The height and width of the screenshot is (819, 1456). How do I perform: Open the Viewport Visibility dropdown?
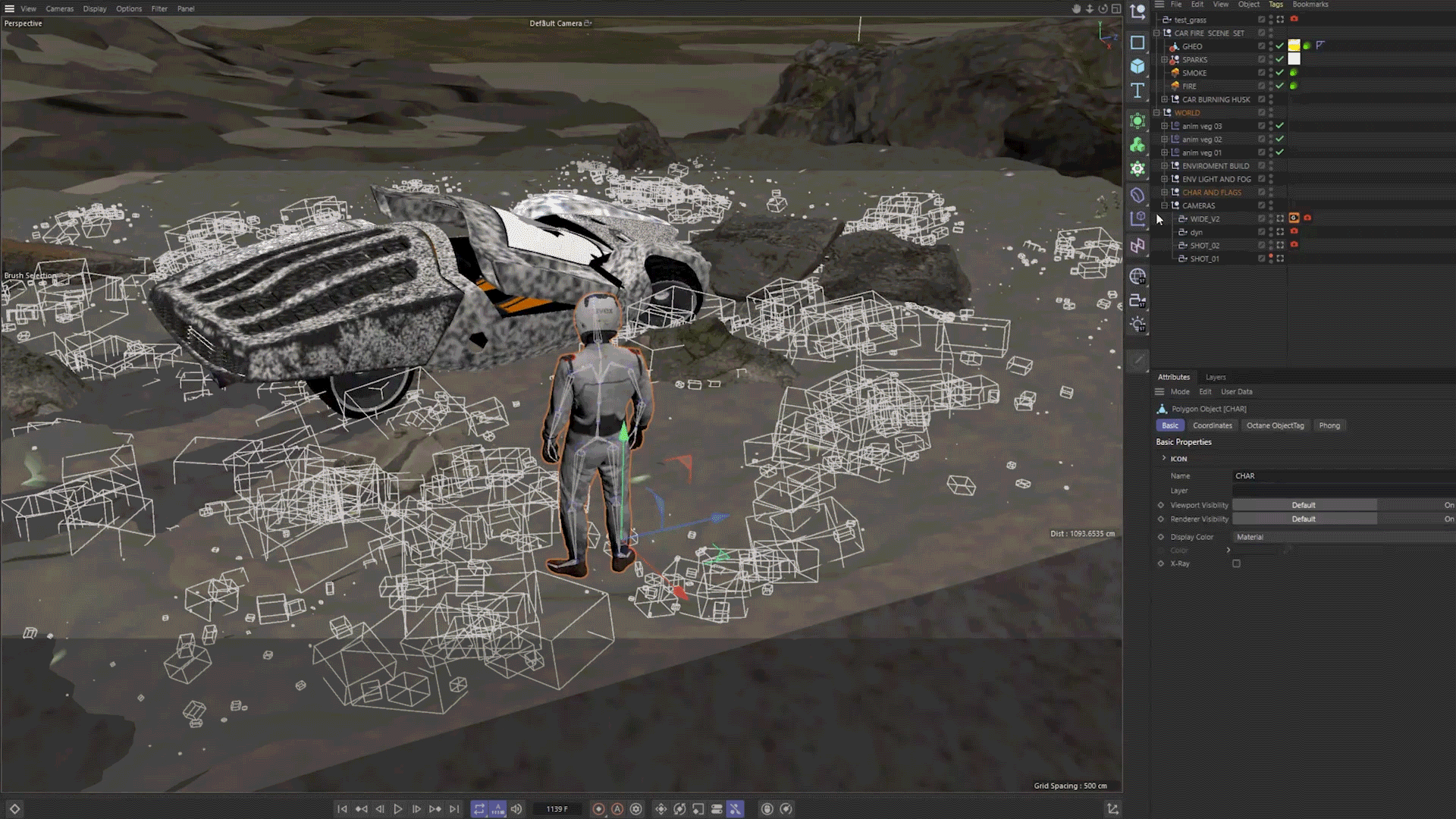(x=1304, y=505)
